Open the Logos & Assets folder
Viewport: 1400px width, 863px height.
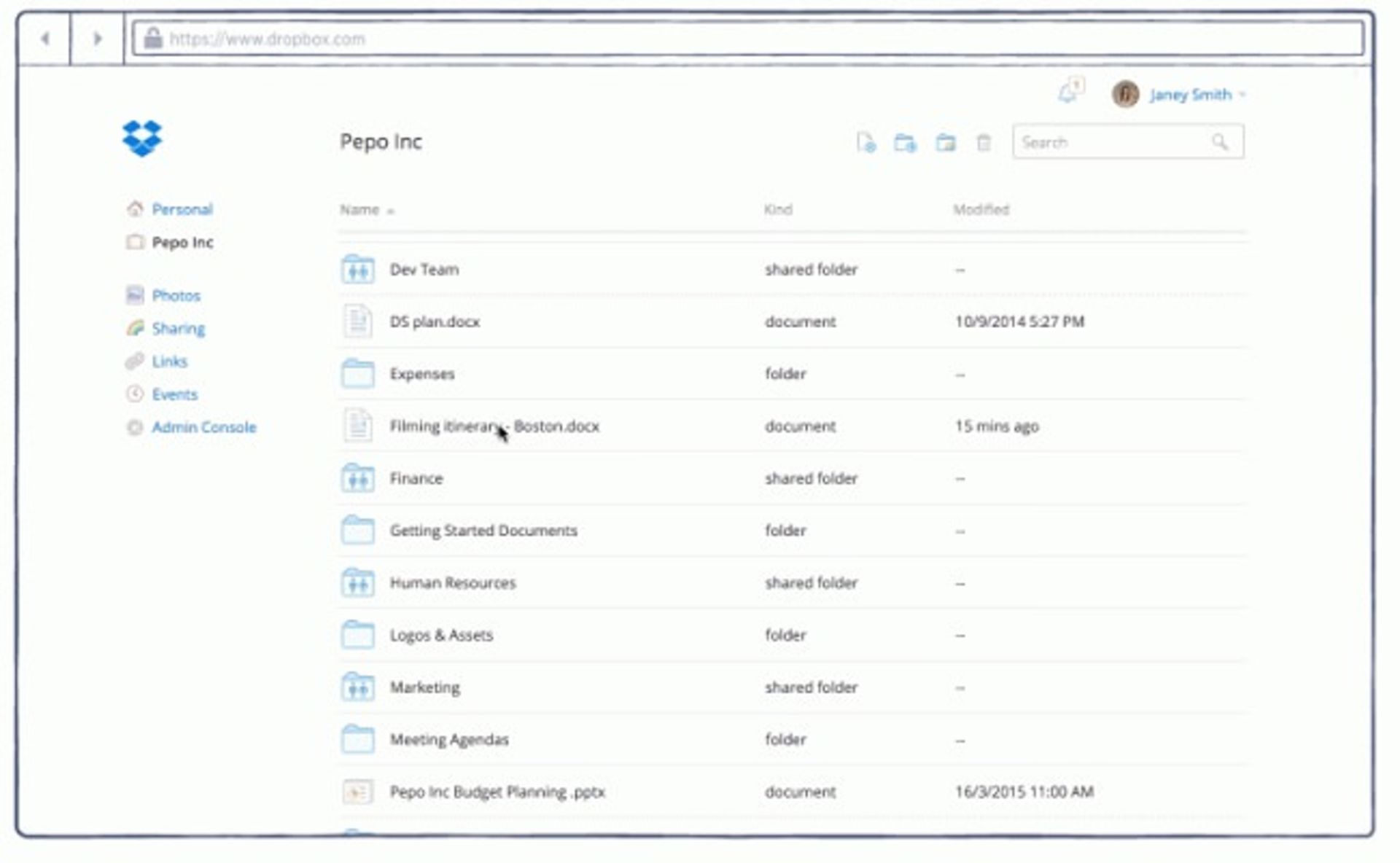tap(441, 635)
